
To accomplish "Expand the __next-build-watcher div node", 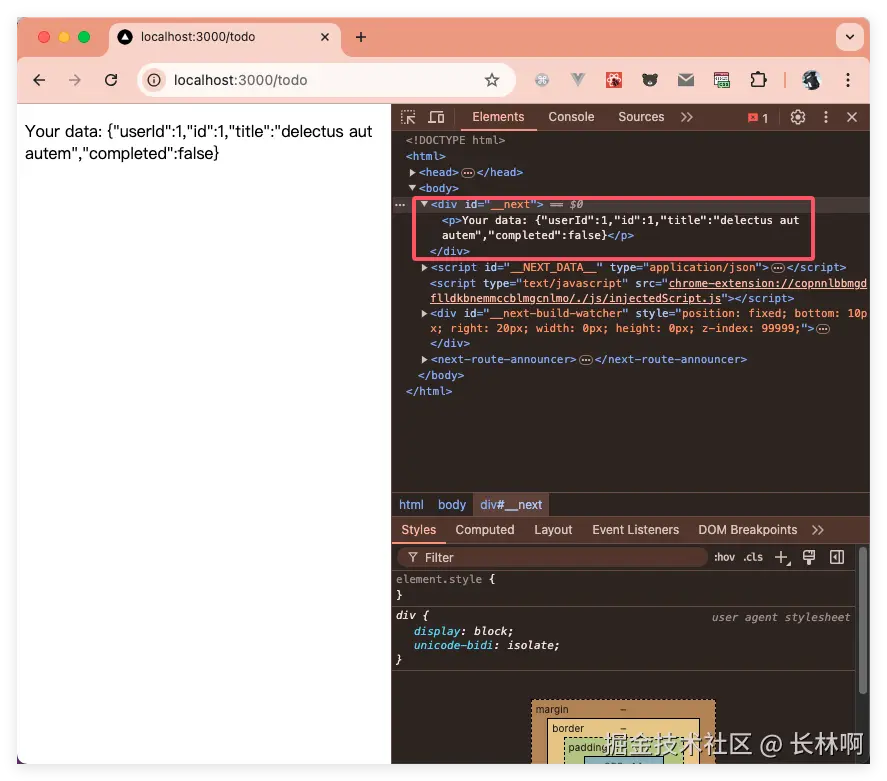I will [424, 313].
